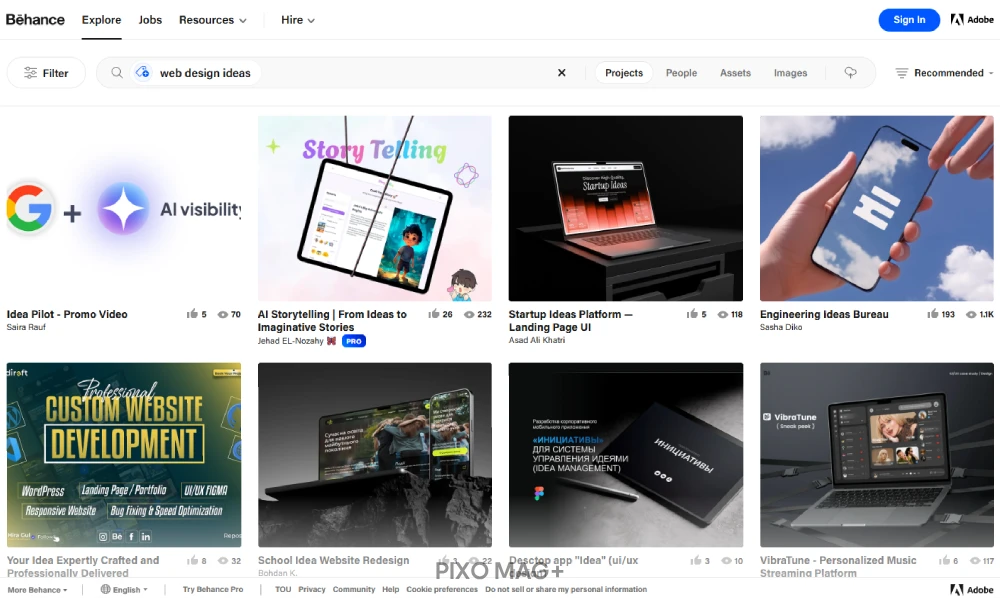The height and width of the screenshot is (600, 1000).
Task: Switch to the Assets tab
Action: [735, 73]
